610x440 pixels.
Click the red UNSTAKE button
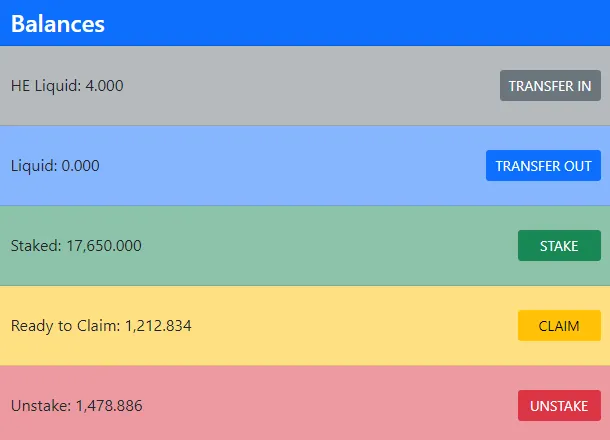click(x=558, y=406)
